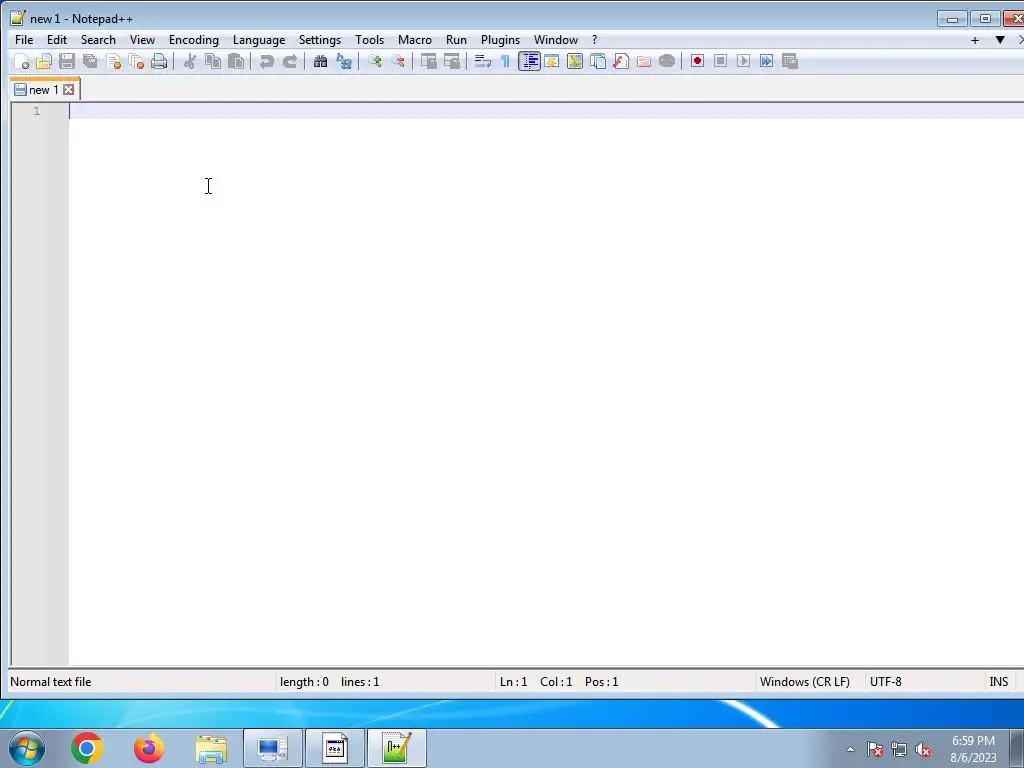The image size is (1024, 768).
Task: Click line number 1 in the margin
Action: point(37,111)
